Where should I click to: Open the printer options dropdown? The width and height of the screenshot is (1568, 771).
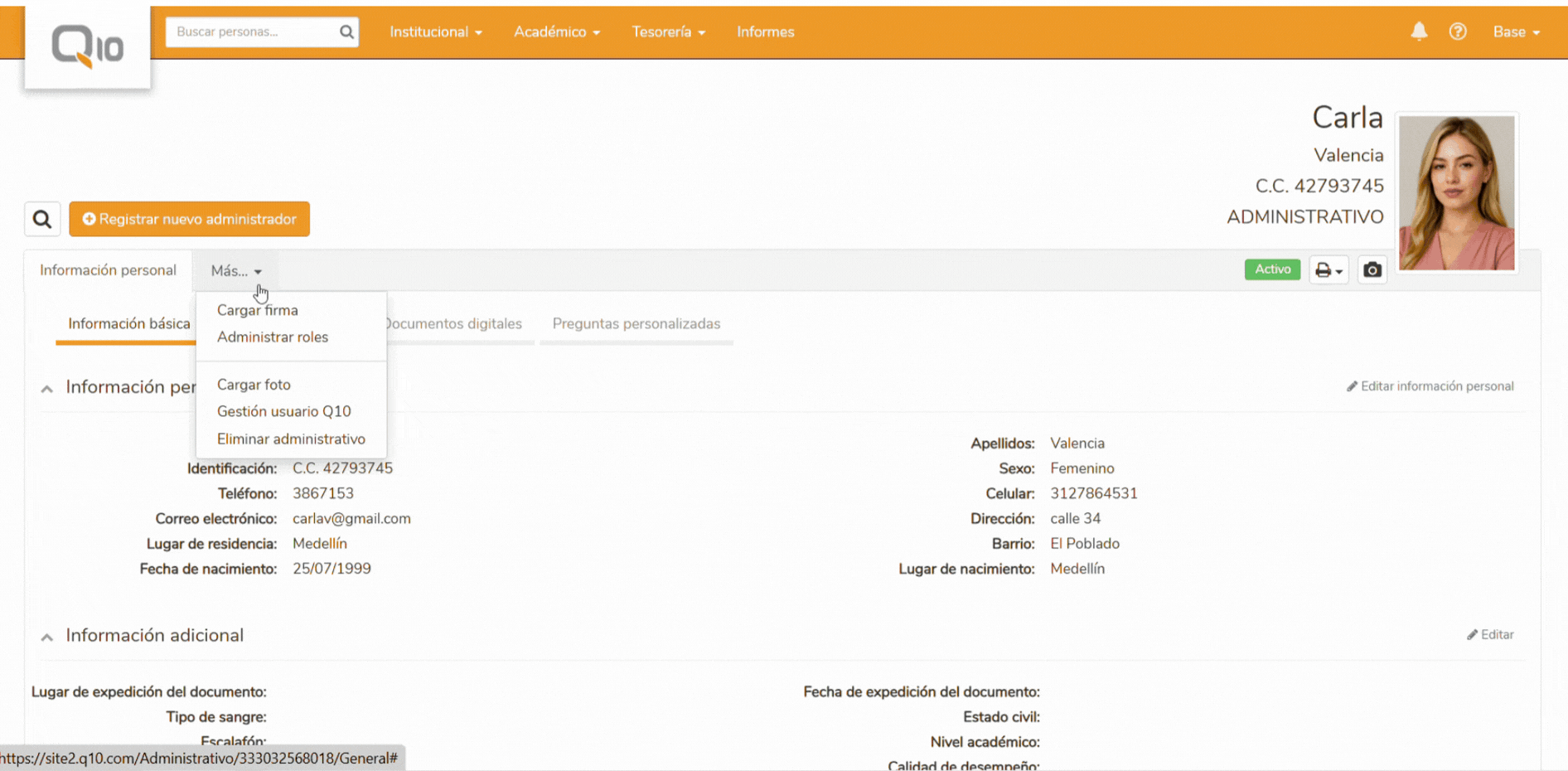1328,270
